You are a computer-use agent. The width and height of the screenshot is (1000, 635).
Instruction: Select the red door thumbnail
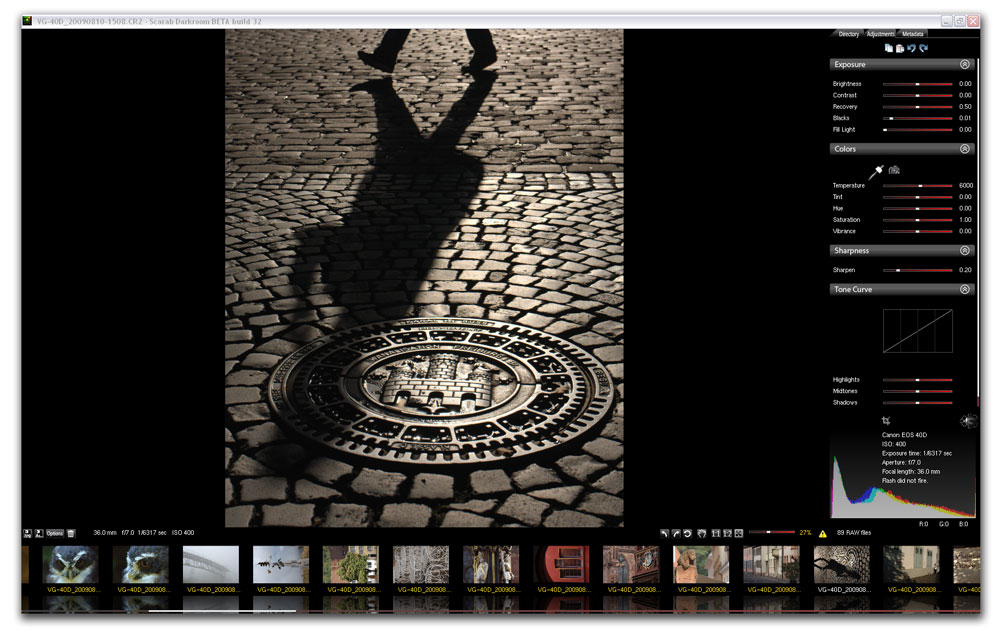click(561, 564)
